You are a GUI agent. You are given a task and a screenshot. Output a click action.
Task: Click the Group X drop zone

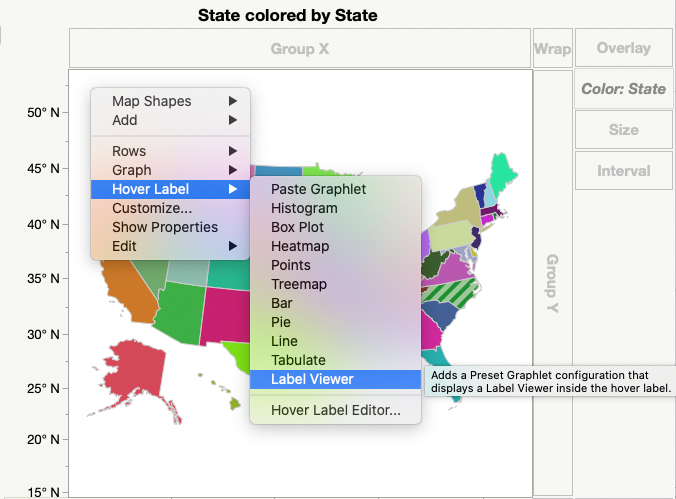click(299, 48)
